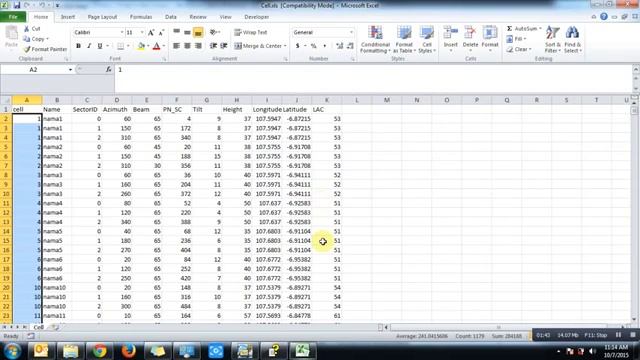Center text horizontally
The width and height of the screenshot is (640, 360).
(x=187, y=46)
